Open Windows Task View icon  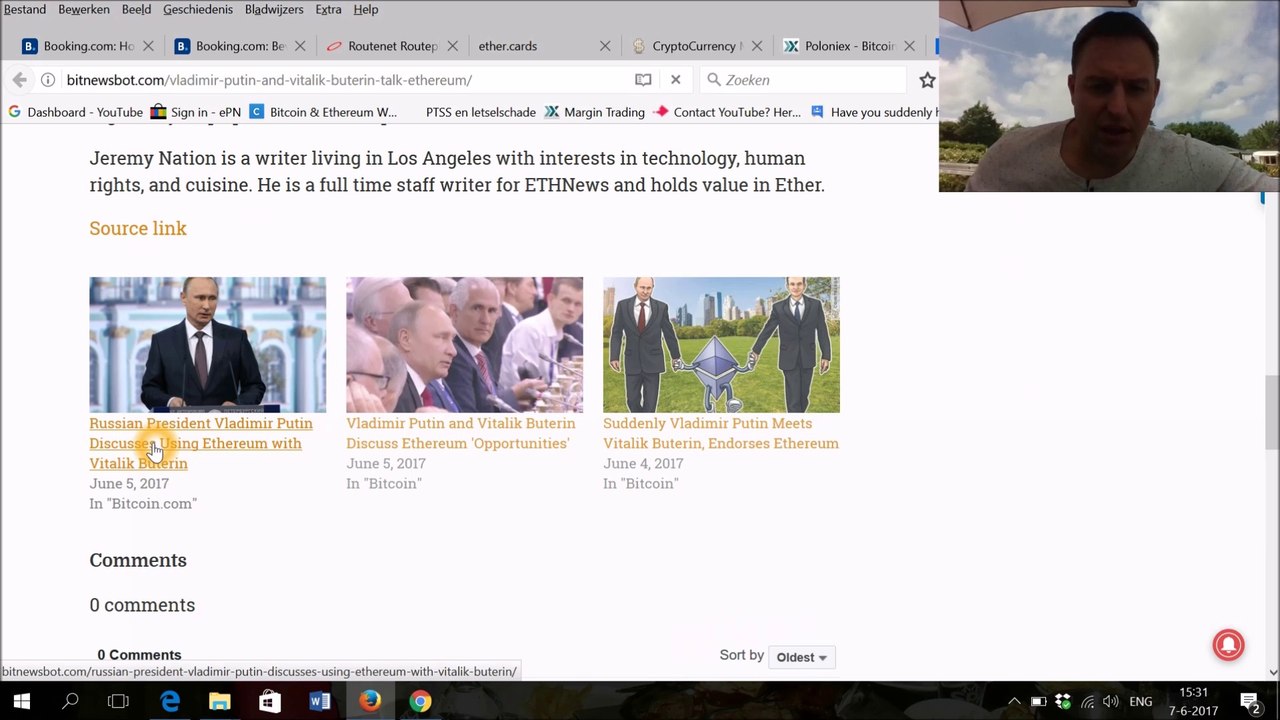pos(118,701)
